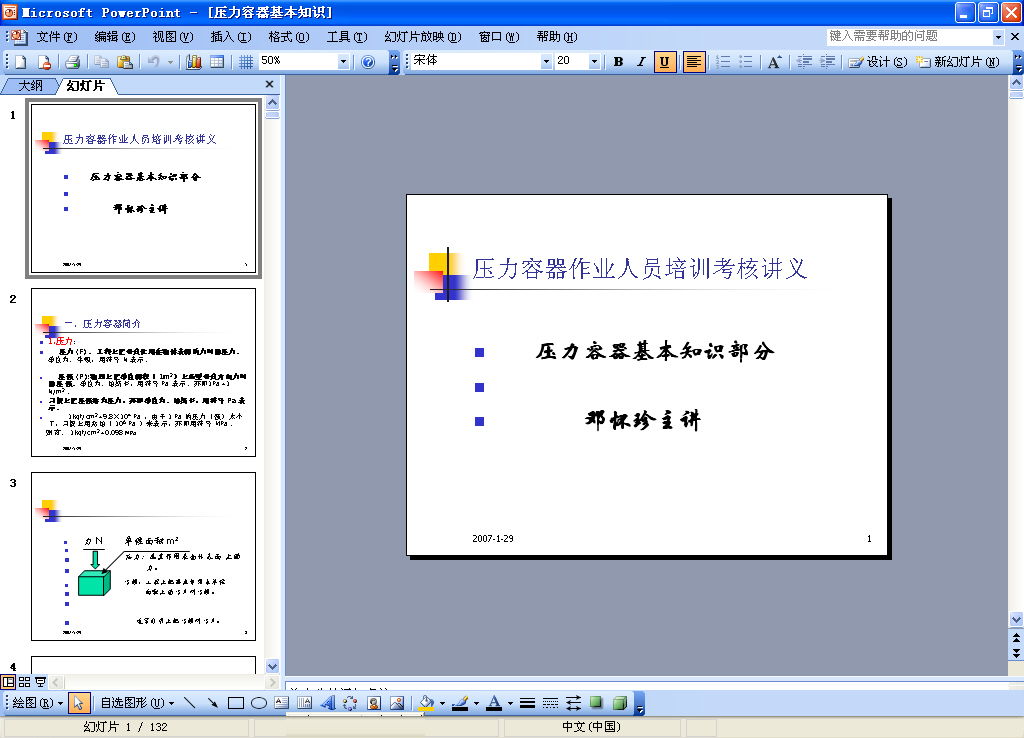Open the zoom percentage dropdown
This screenshot has height=738, width=1024.
343,62
